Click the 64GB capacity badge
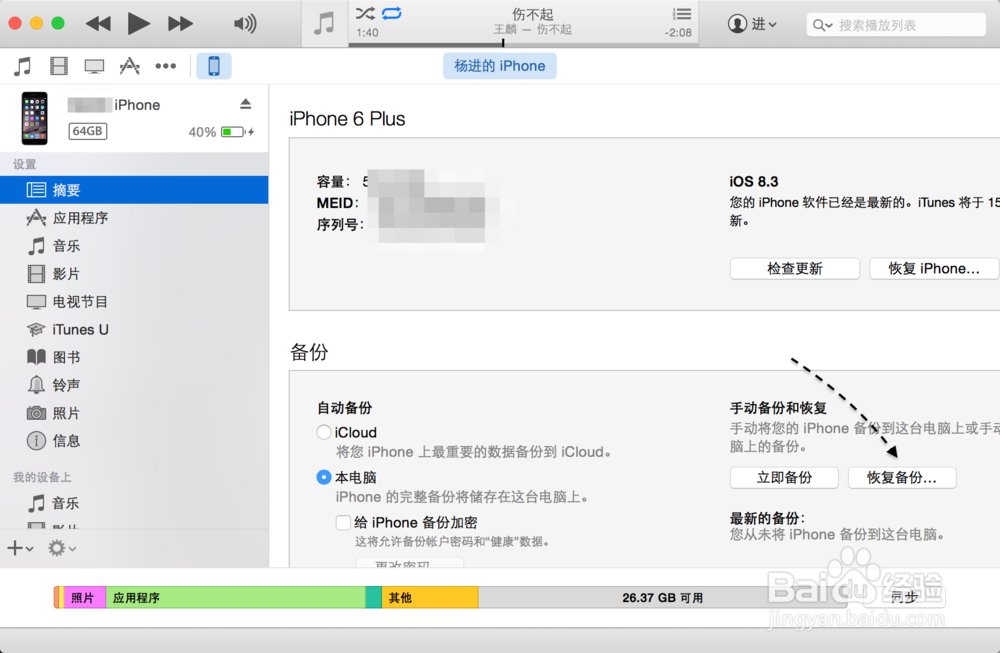 click(87, 131)
